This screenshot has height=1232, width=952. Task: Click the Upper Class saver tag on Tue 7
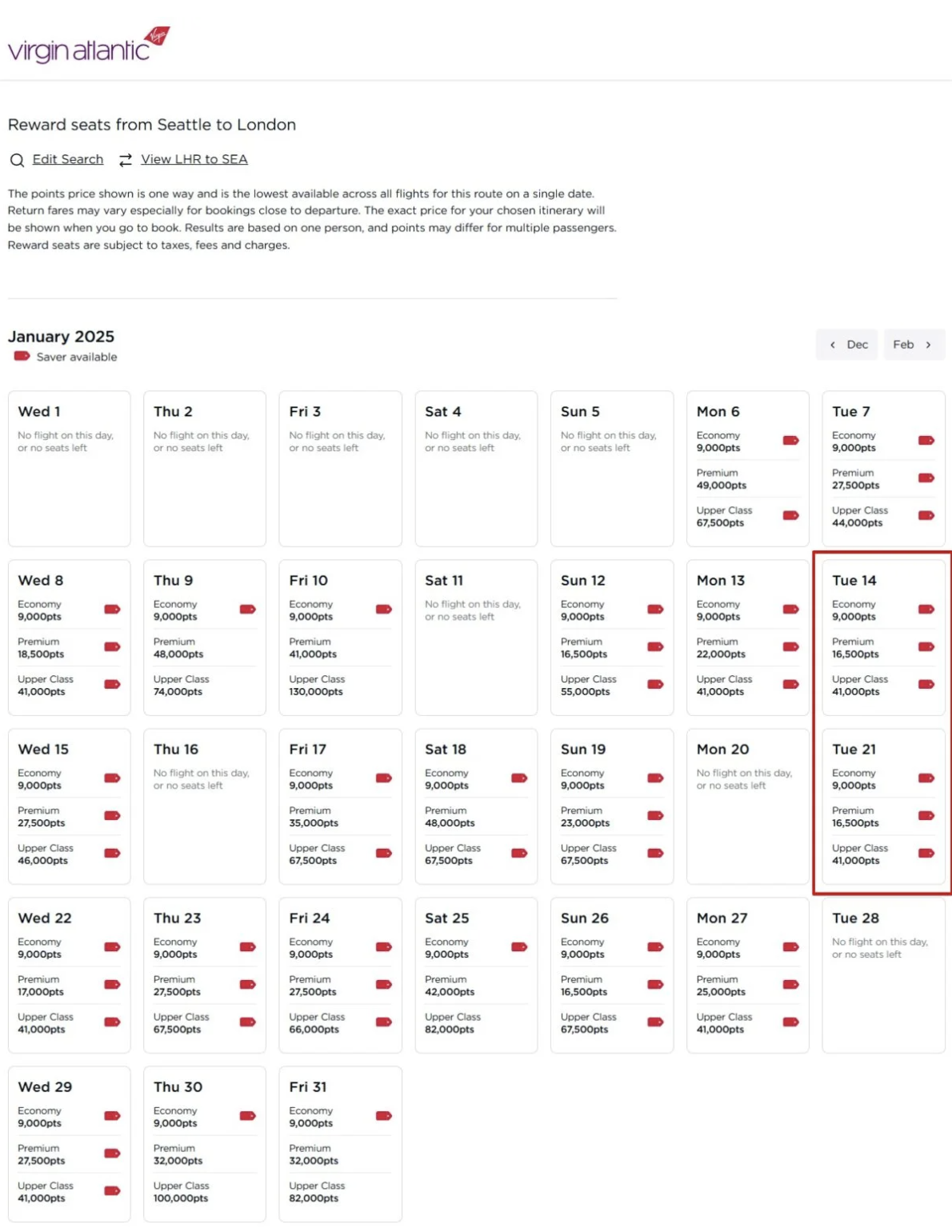point(926,515)
